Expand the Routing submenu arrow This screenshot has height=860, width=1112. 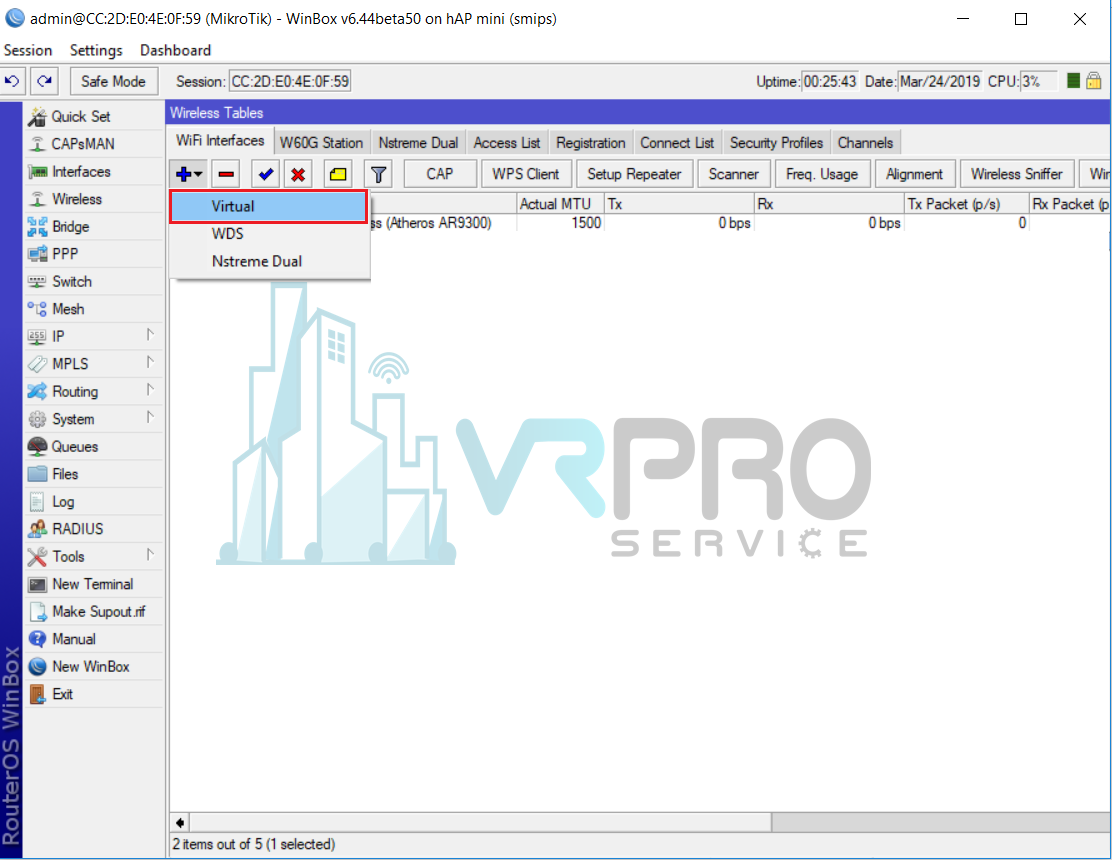tap(150, 390)
